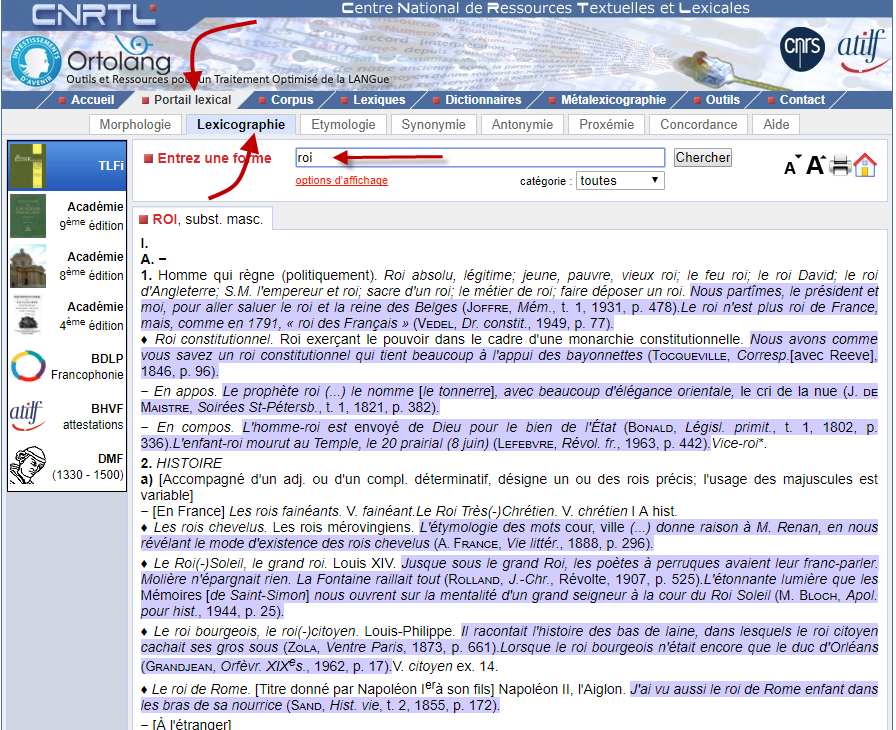The height and width of the screenshot is (730, 896).
Task: Switch to the Etymologie tab
Action: pos(343,125)
